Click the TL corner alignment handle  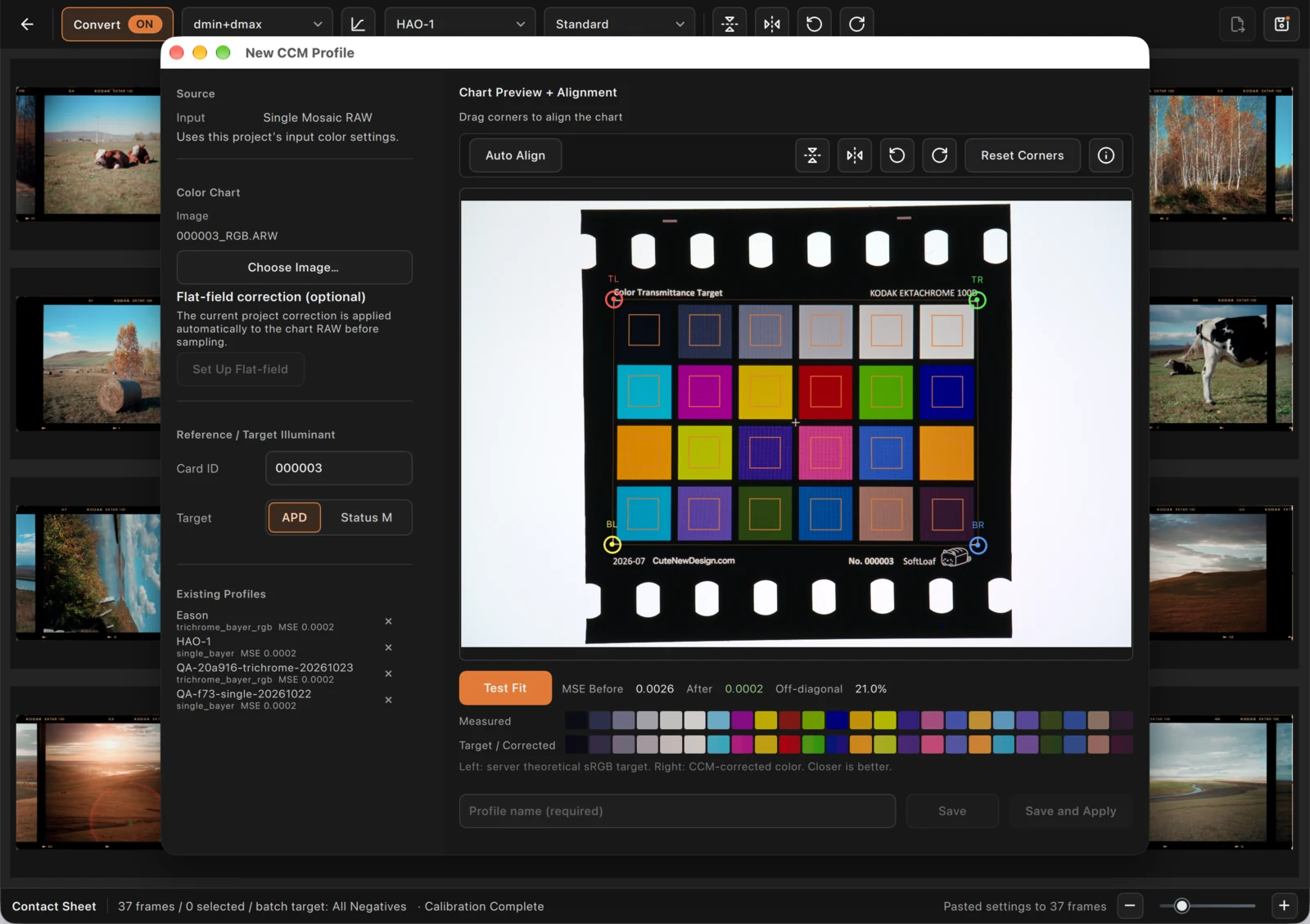tap(614, 300)
